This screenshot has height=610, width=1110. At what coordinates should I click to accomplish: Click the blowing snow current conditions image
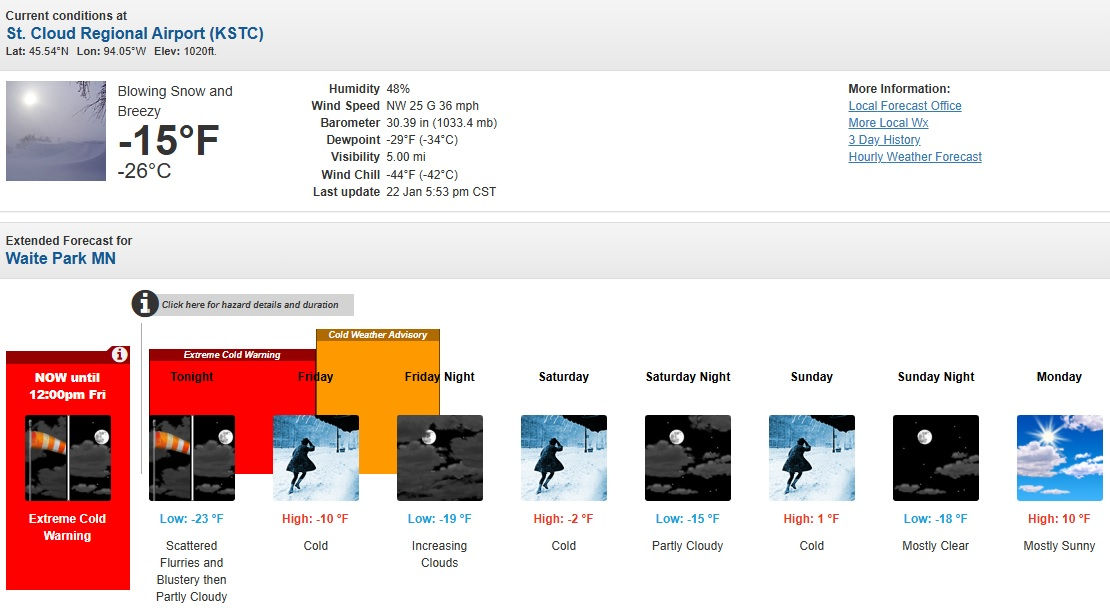pos(56,131)
